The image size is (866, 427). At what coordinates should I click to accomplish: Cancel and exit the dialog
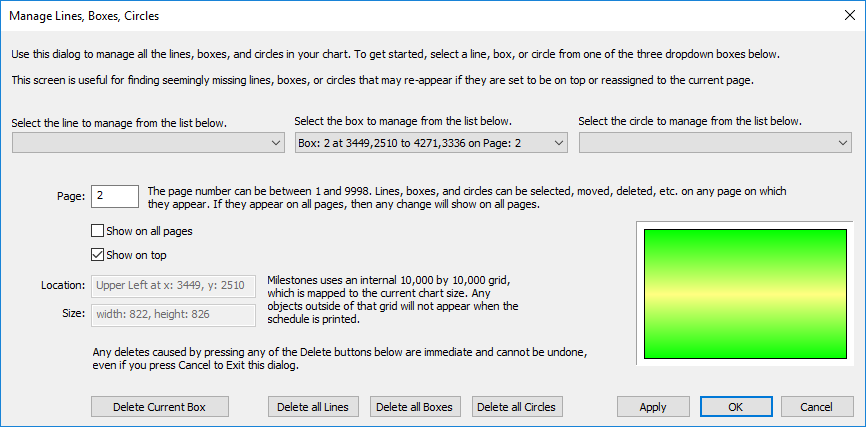(817, 407)
